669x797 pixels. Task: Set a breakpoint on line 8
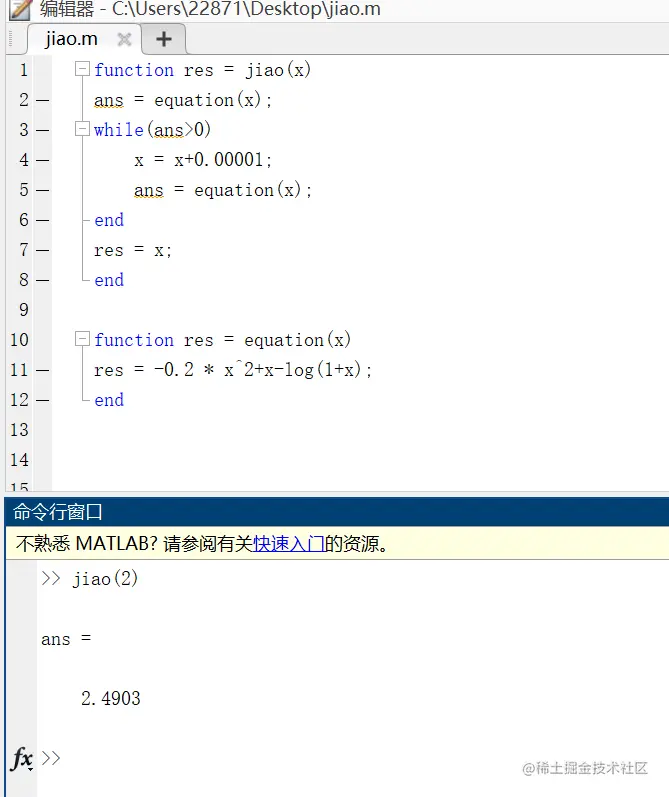(x=43, y=280)
